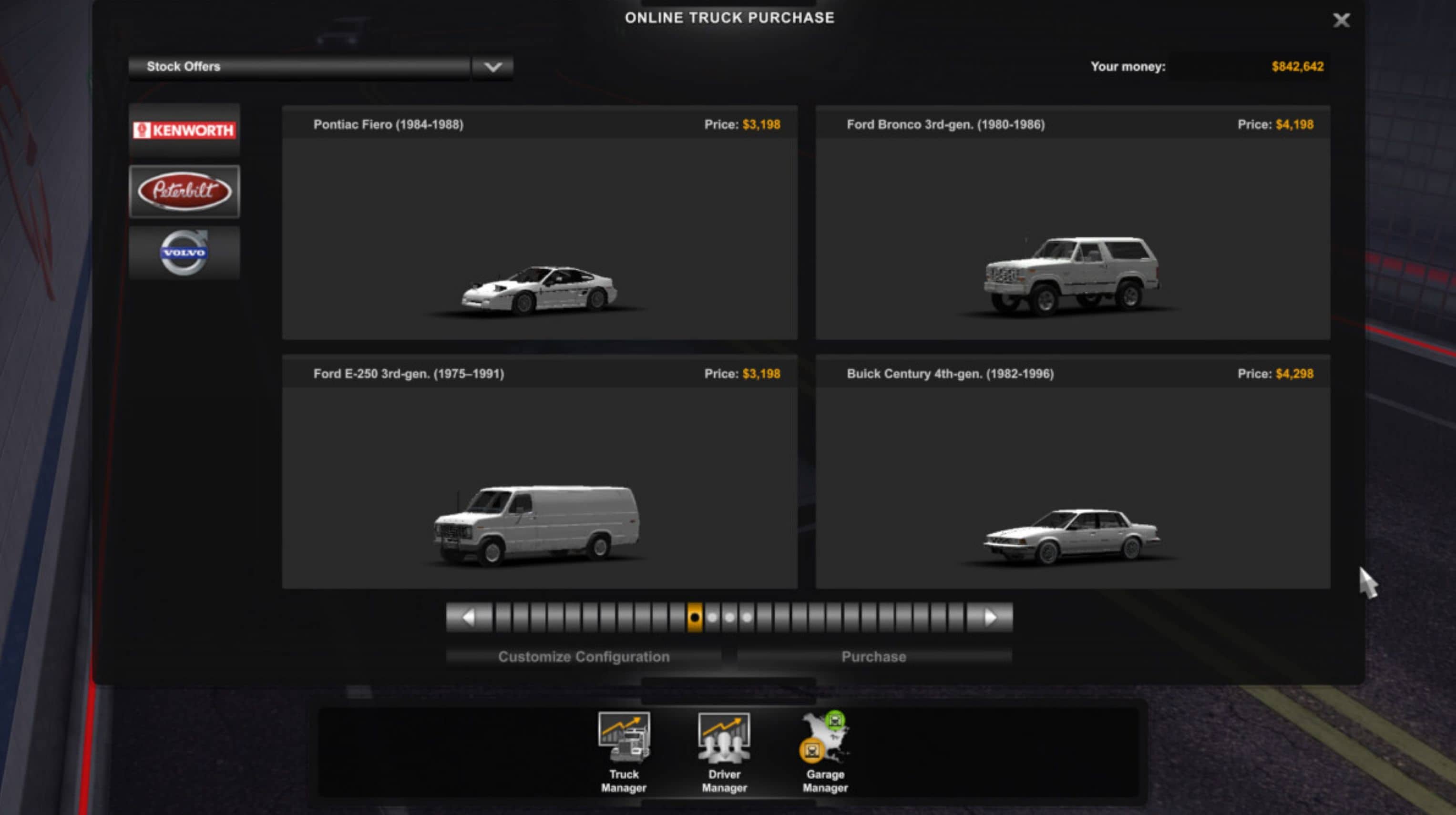Select the Kenworth brand logo
This screenshot has height=815, width=1456.
point(184,131)
